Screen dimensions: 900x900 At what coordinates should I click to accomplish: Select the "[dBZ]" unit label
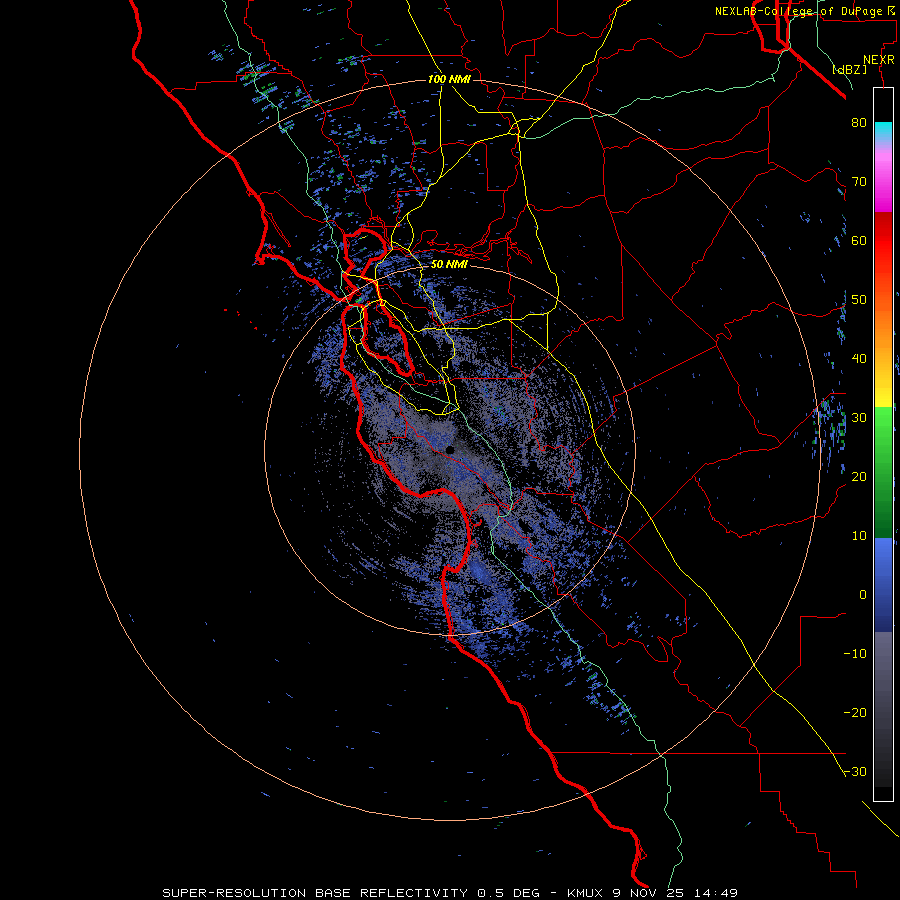coord(849,70)
